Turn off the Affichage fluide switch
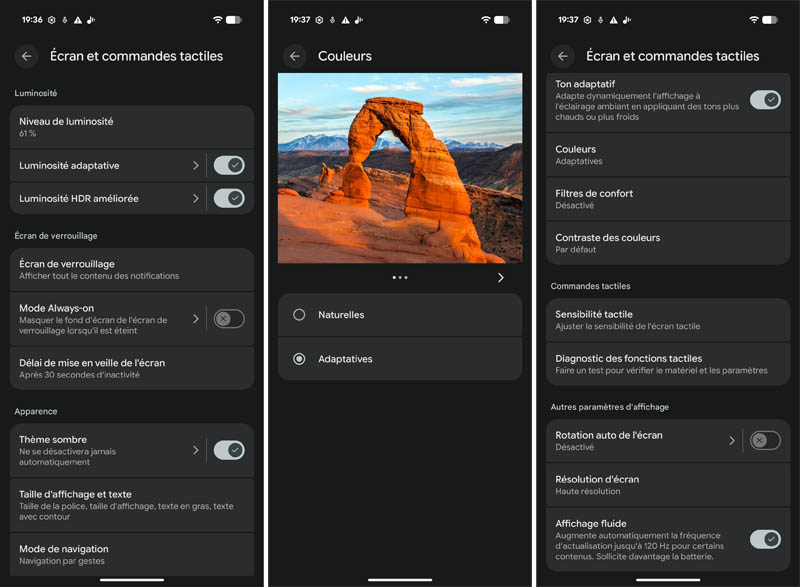800x587 pixels. 765,540
